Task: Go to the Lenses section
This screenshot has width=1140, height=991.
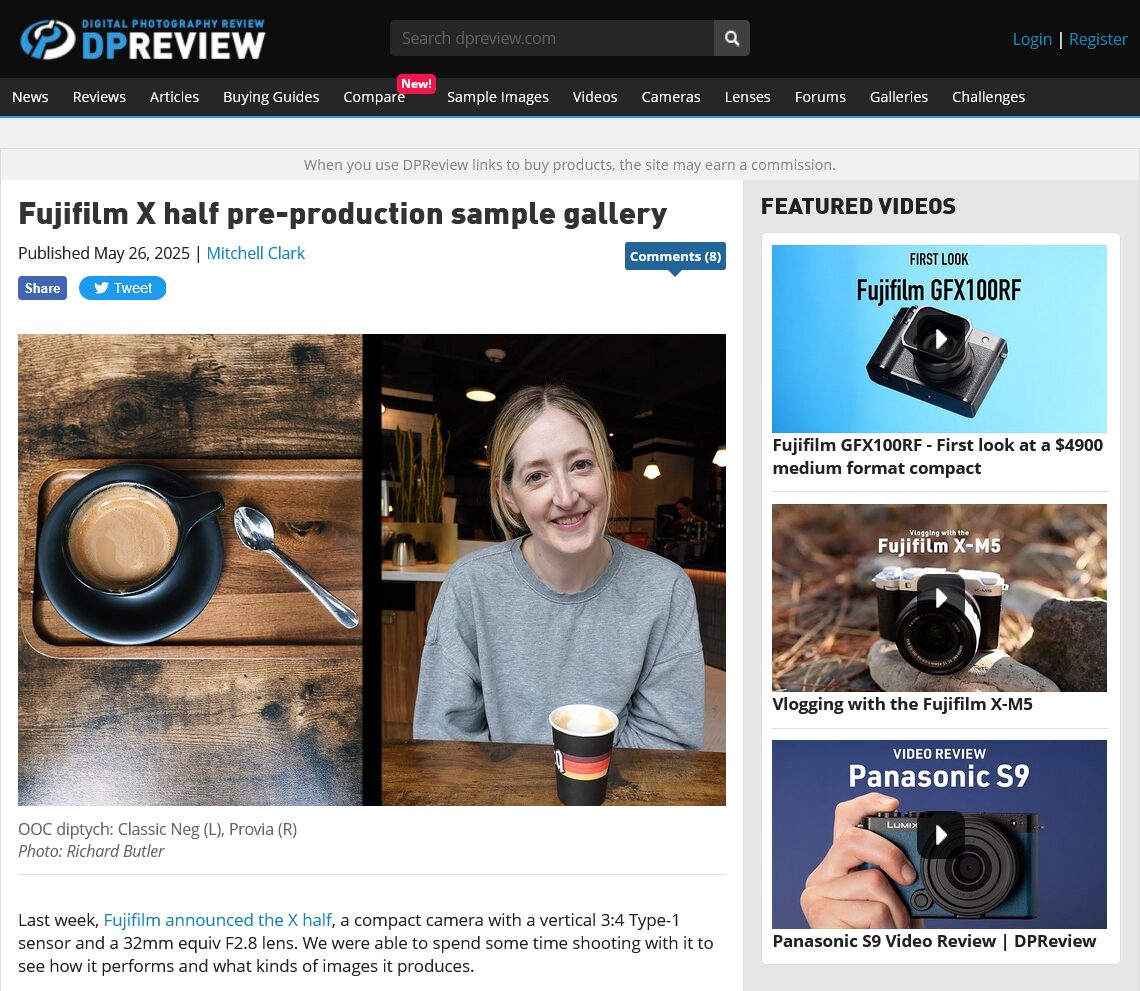Action: pyautogui.click(x=747, y=97)
